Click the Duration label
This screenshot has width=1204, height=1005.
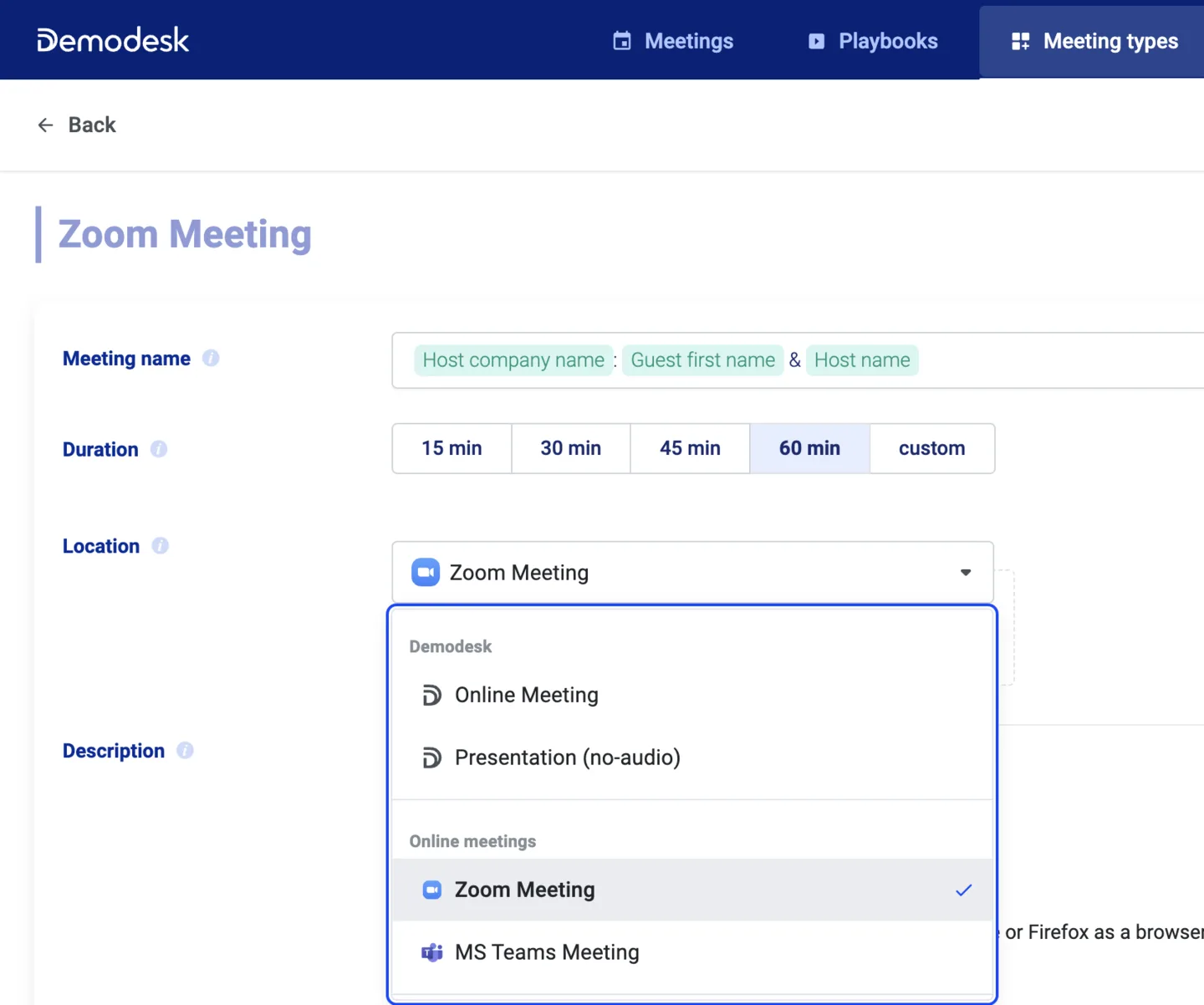coord(100,450)
